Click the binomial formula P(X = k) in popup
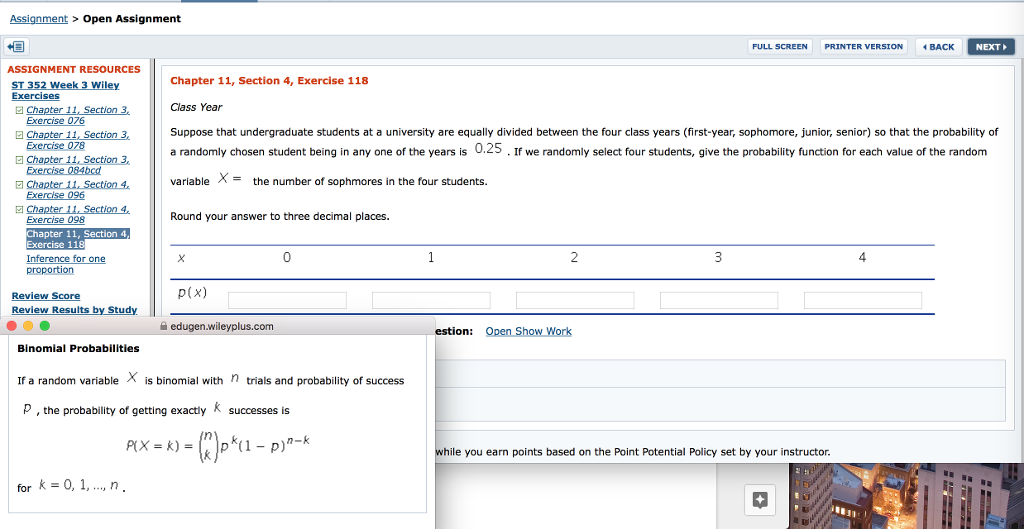Viewport: 1024px width, 529px height. [x=217, y=445]
